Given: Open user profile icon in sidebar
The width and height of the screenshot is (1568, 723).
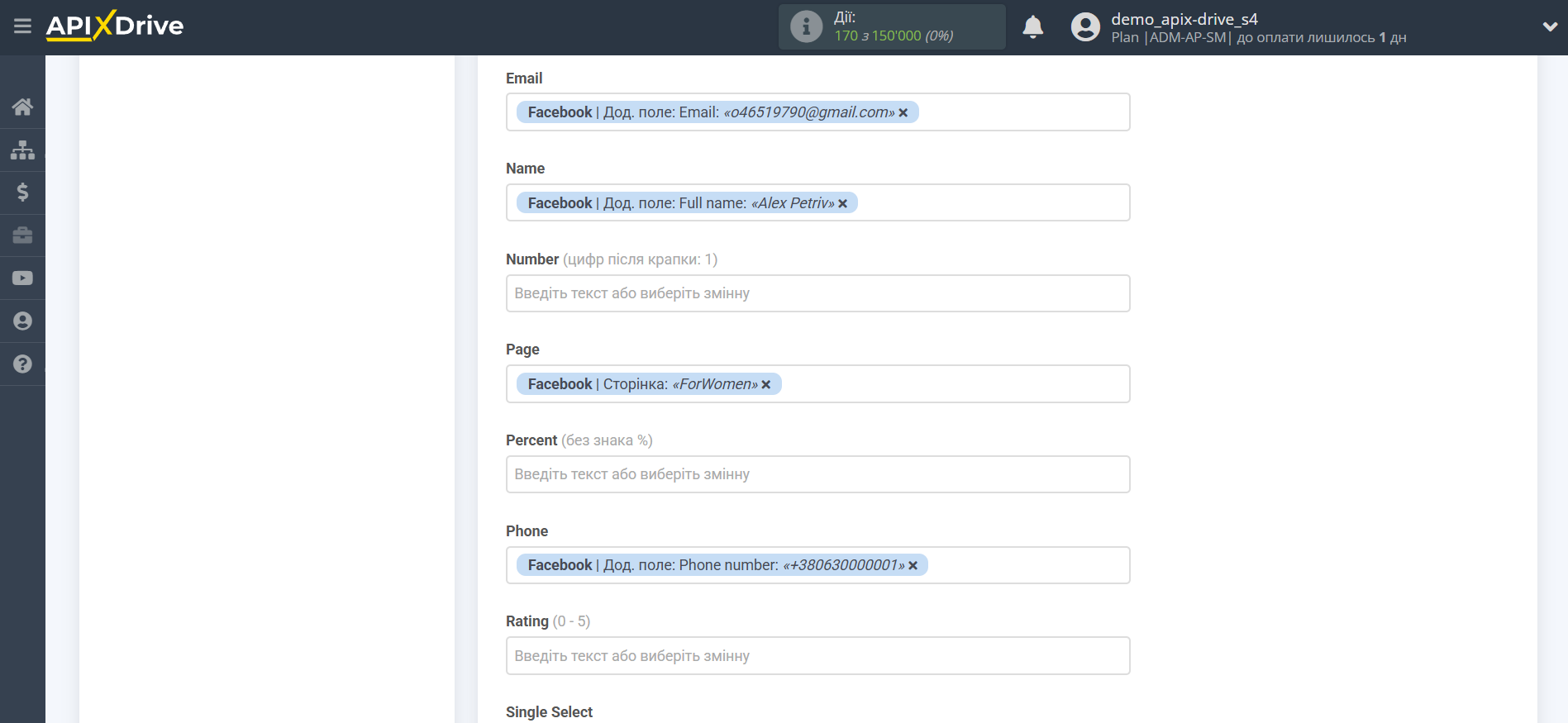Looking at the screenshot, I should click(x=22, y=321).
